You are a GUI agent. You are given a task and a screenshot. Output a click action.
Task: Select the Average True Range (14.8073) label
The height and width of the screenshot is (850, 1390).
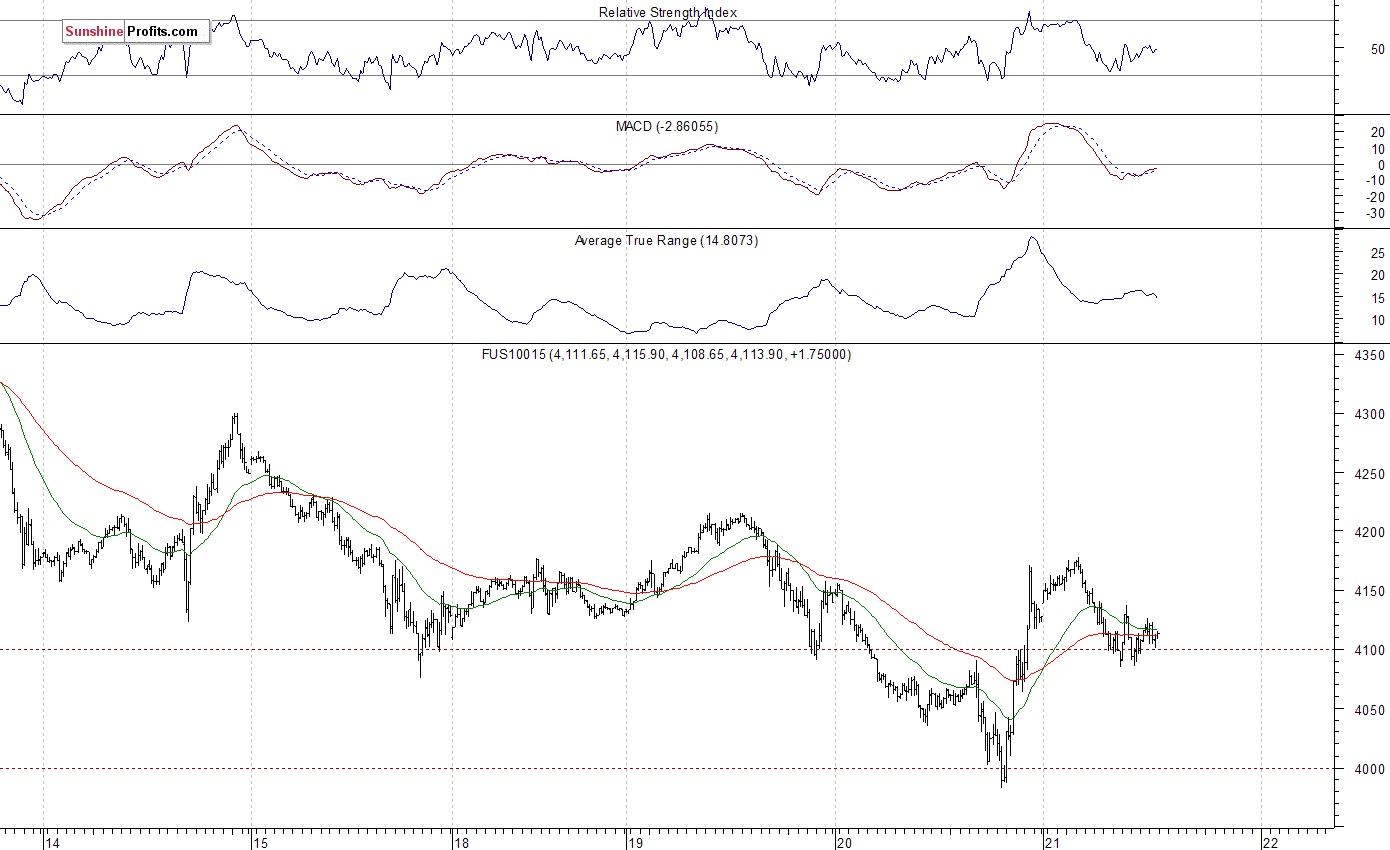pos(666,241)
